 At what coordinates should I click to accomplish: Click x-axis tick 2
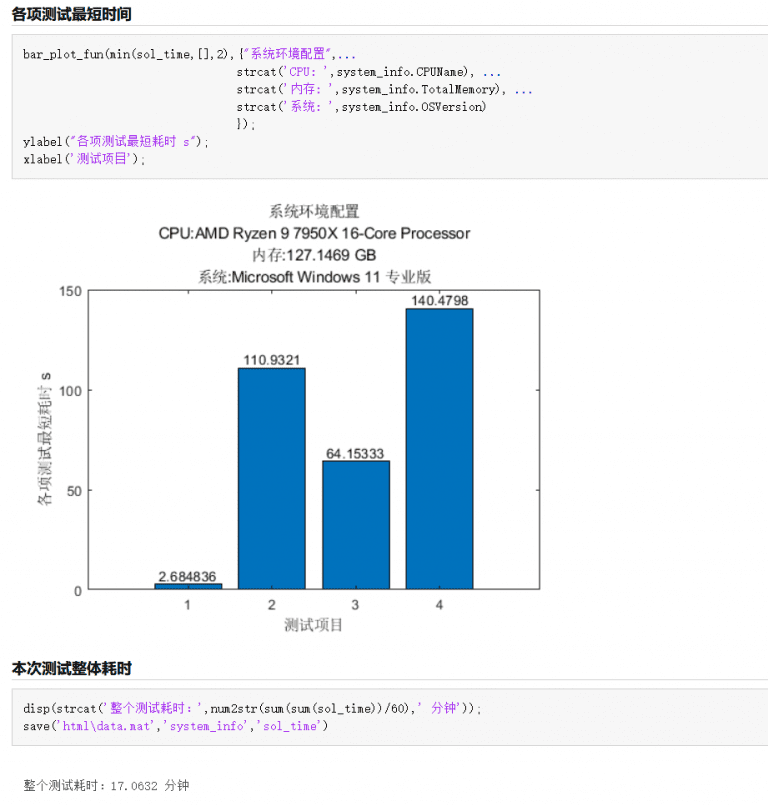click(x=271, y=605)
